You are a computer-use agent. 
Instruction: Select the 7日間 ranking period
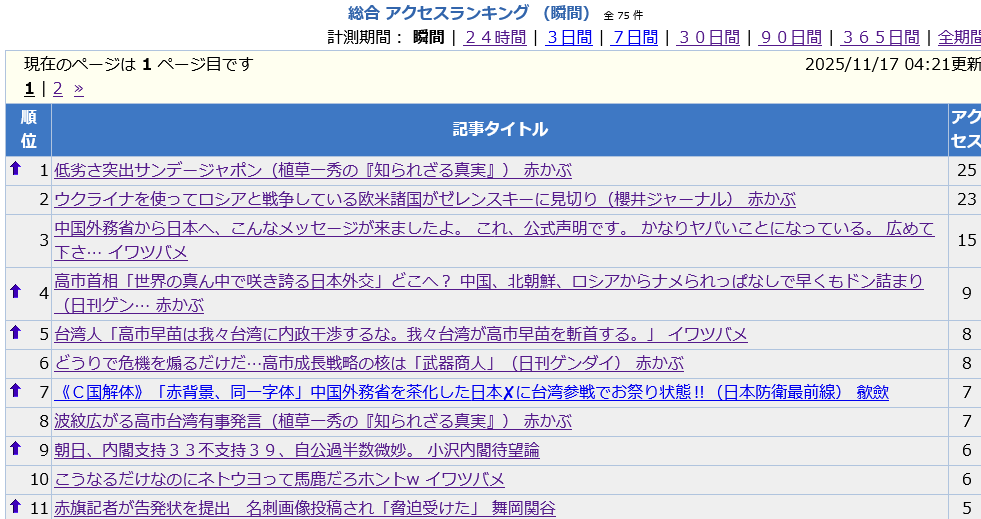click(634, 38)
